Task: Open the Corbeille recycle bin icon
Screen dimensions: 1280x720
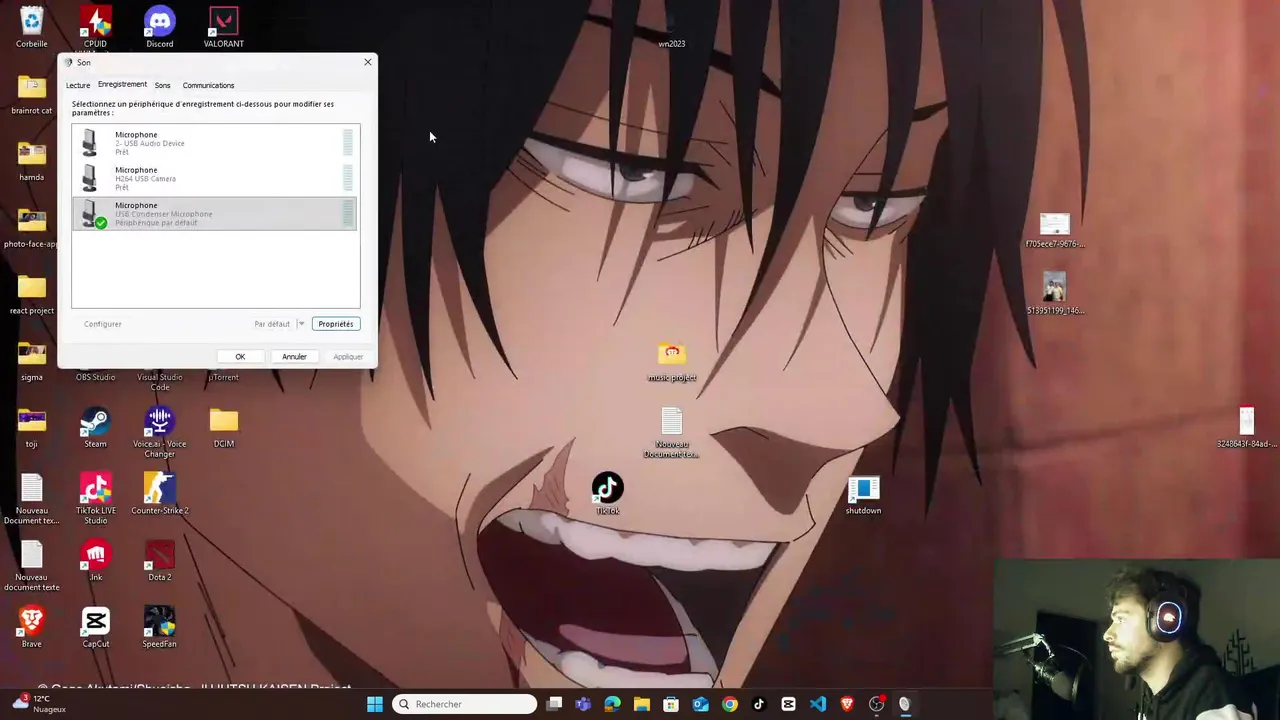Action: click(x=32, y=26)
